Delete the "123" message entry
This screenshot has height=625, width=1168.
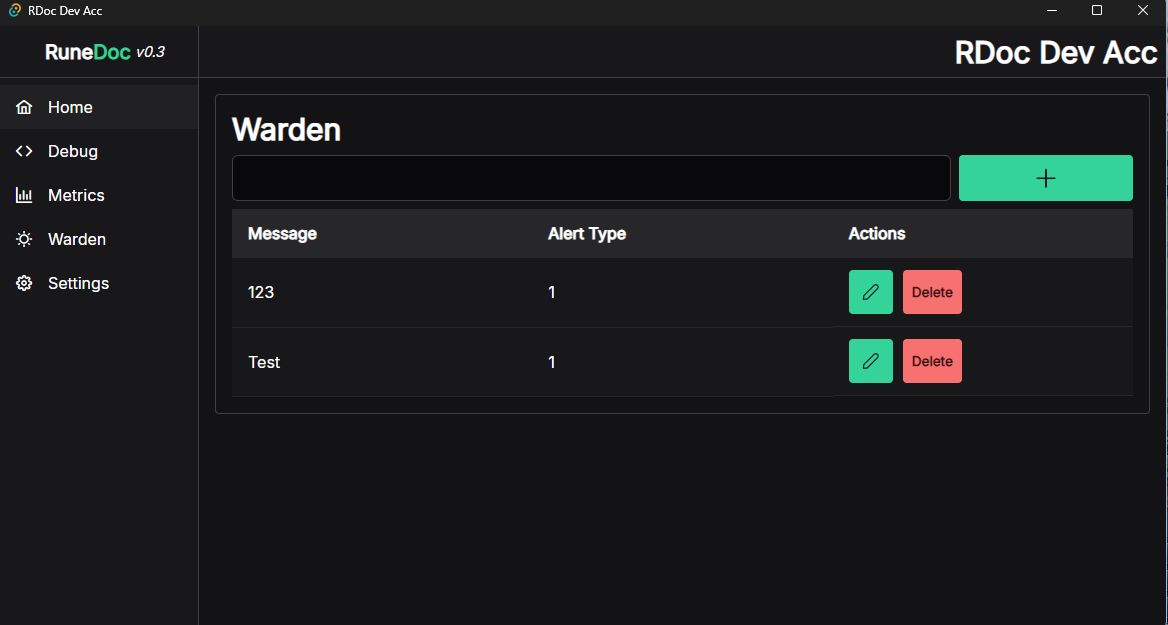click(932, 292)
